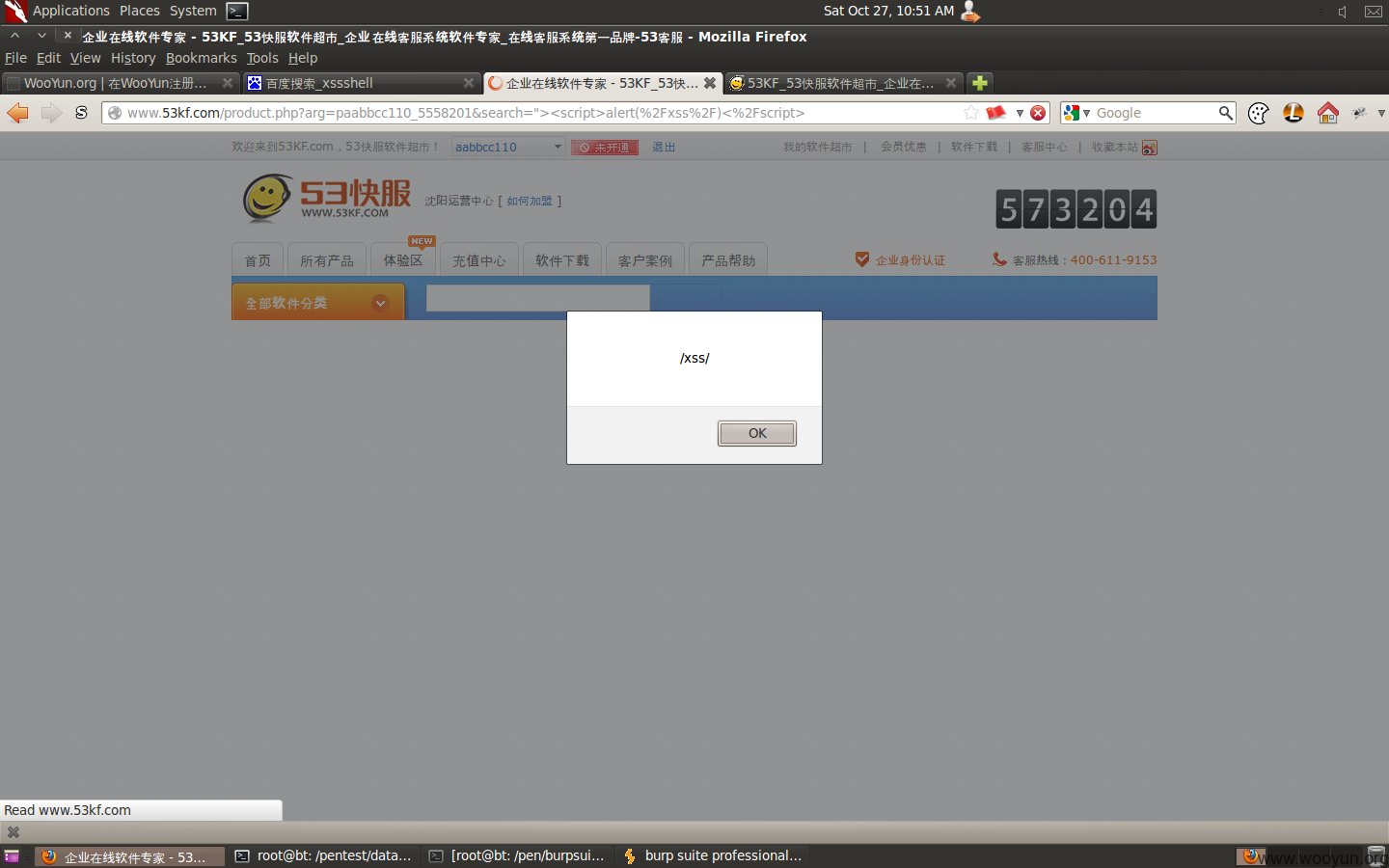Open the Edit menu

pyautogui.click(x=48, y=58)
